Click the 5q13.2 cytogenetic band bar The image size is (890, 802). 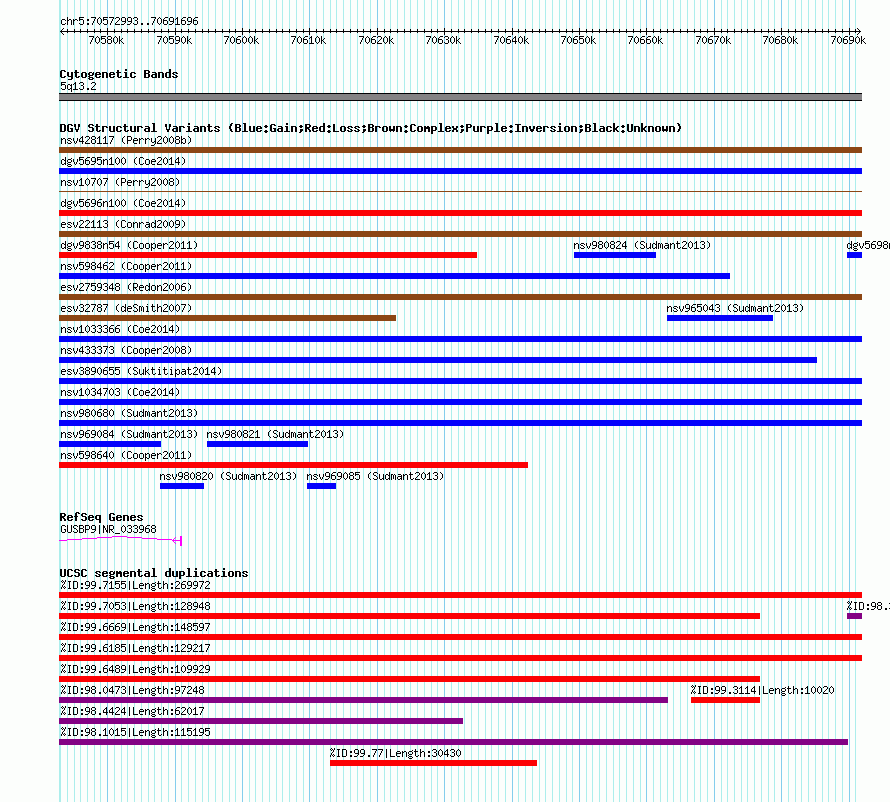pyautogui.click(x=460, y=97)
